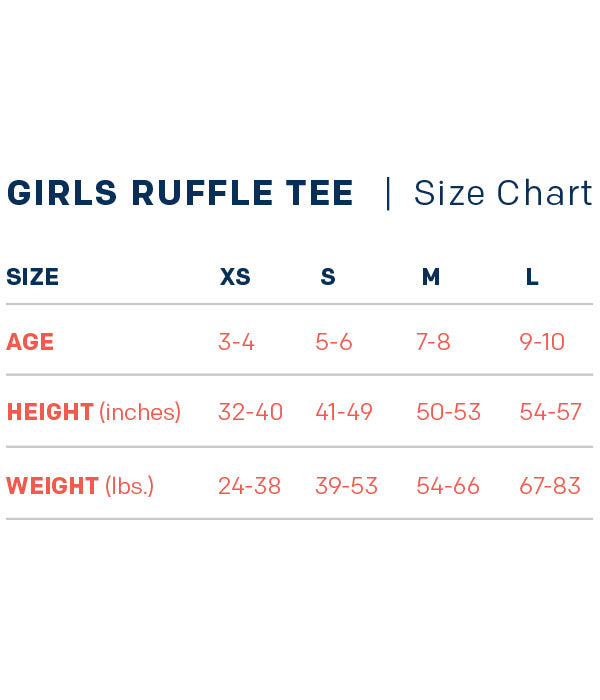Click the HEIGHT (inches) row label
The height and width of the screenshot is (700, 600).
tap(94, 412)
